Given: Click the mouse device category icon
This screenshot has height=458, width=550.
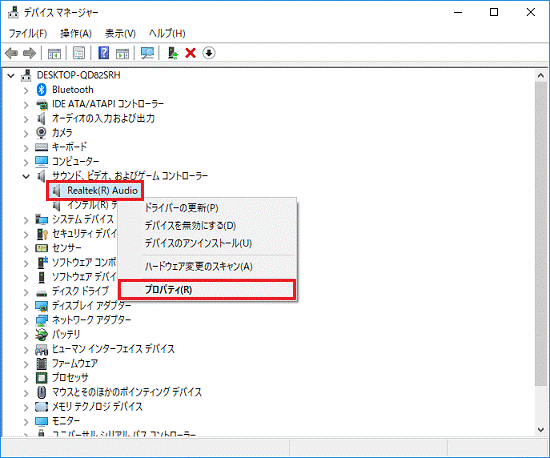Looking at the screenshot, I should coord(41,392).
